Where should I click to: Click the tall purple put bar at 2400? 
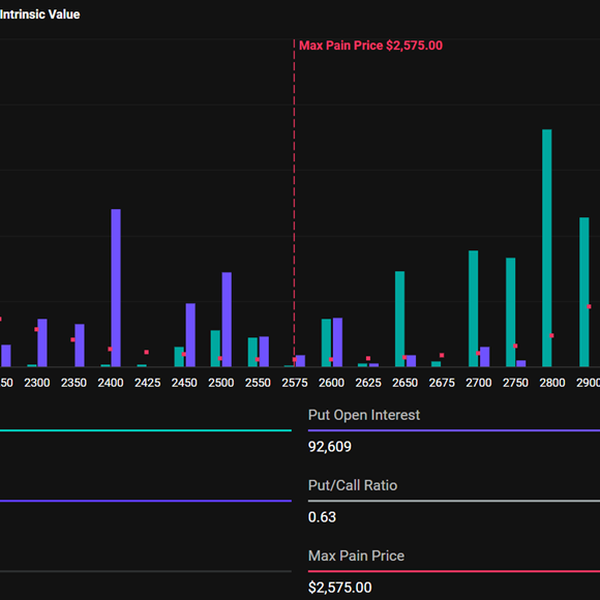[x=116, y=288]
